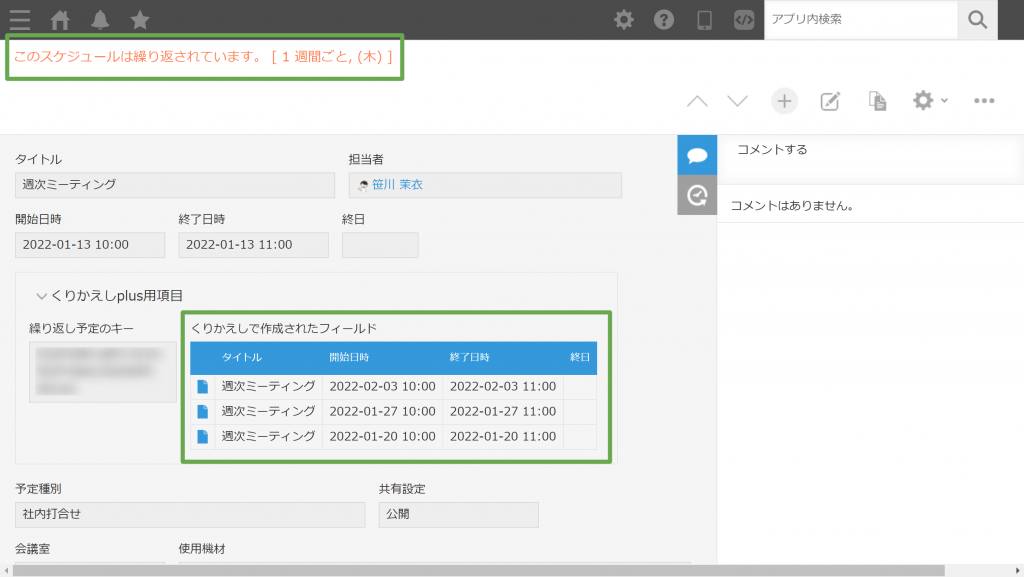The image size is (1024, 577).
Task: Click the cell 2022-02-03 10:00
Action: point(382,386)
